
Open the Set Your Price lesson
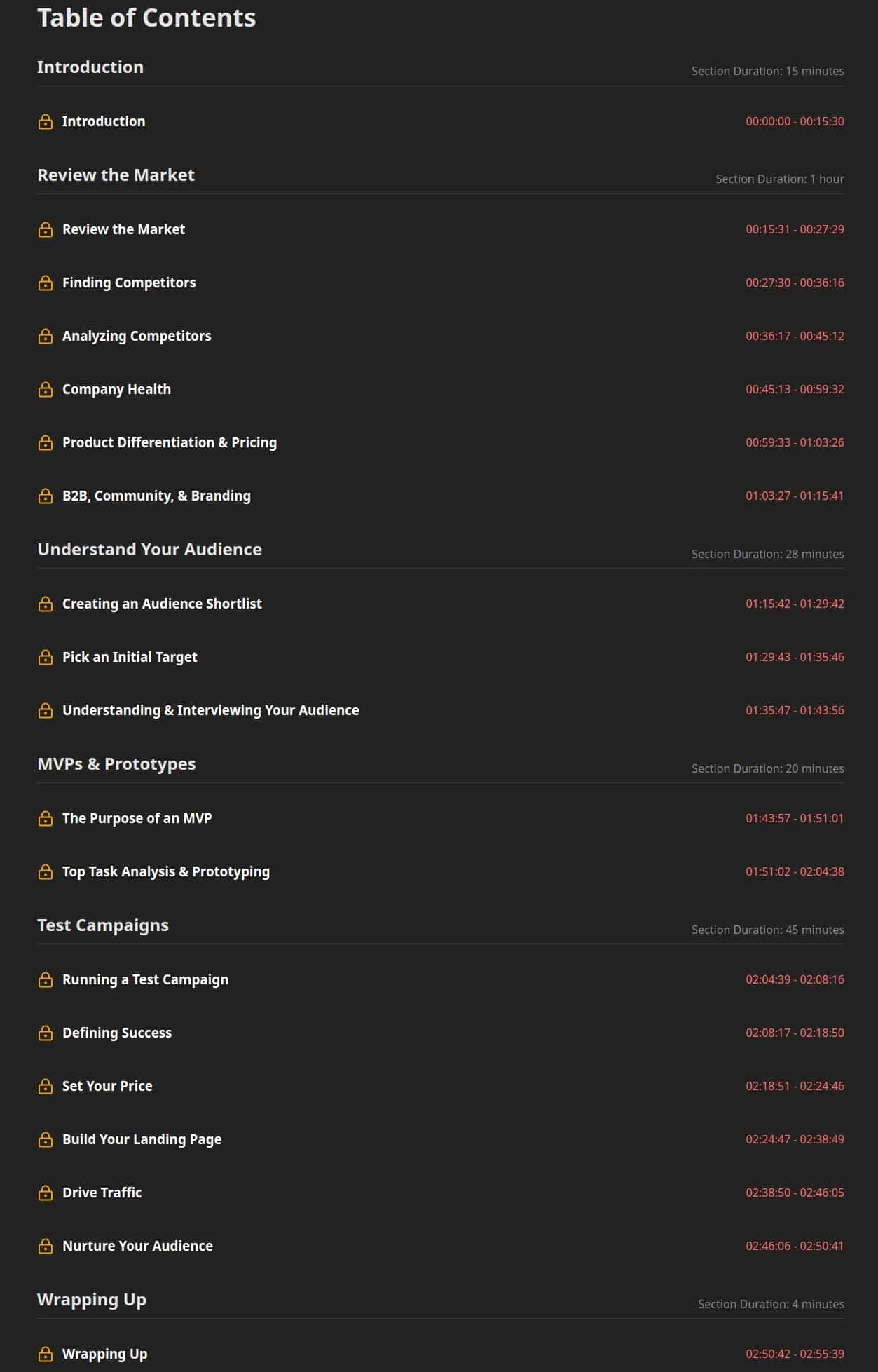click(107, 1086)
